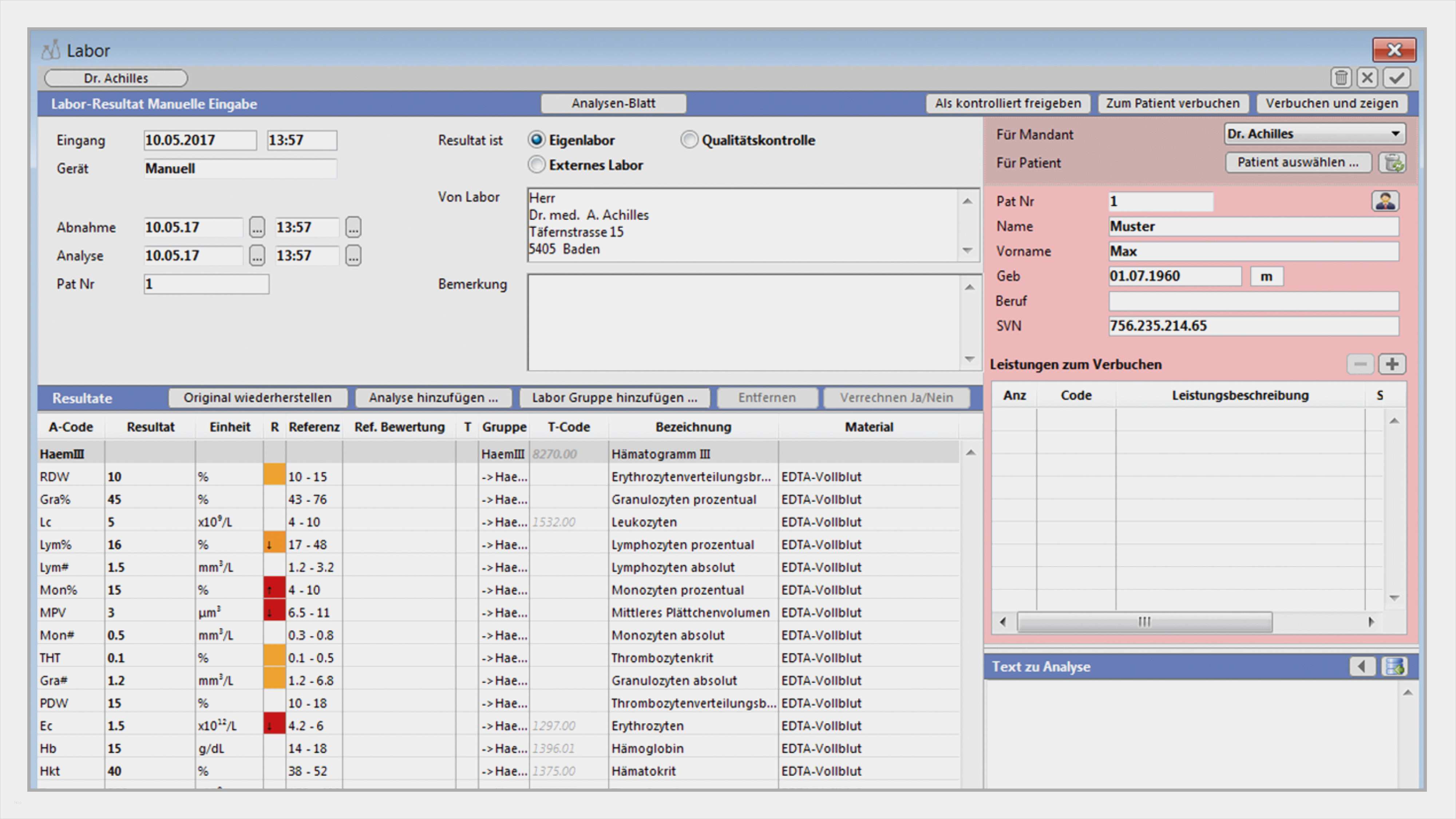Click the trash delete icon in top toolbar
Viewport: 1456px width, 819px height.
(x=1341, y=78)
